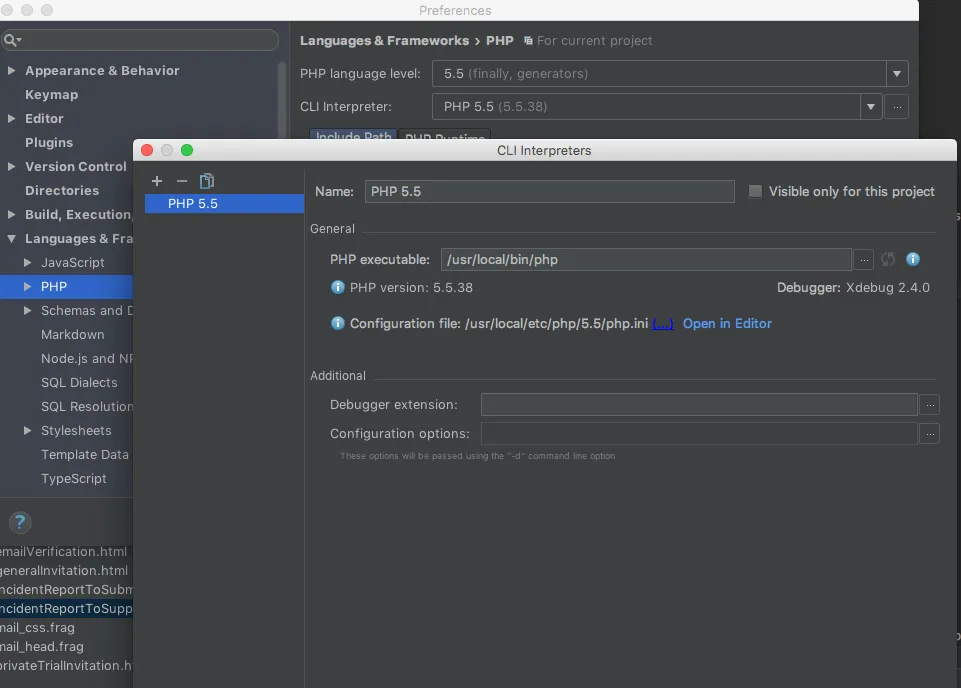
Task: Expand Schemas and DTDs node
Action: (28, 311)
